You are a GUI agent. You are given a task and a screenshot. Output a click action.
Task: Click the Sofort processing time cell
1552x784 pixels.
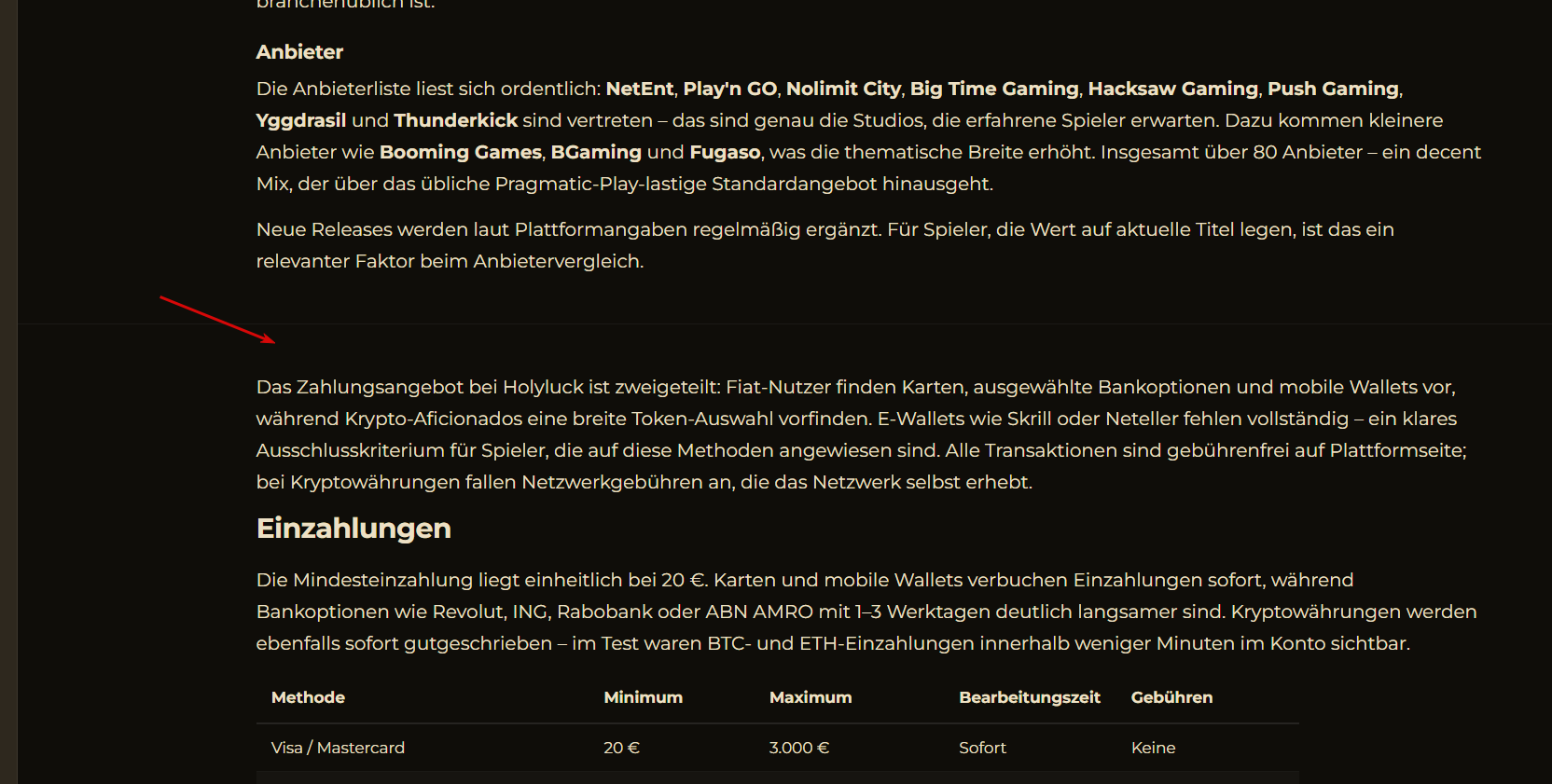(x=983, y=748)
